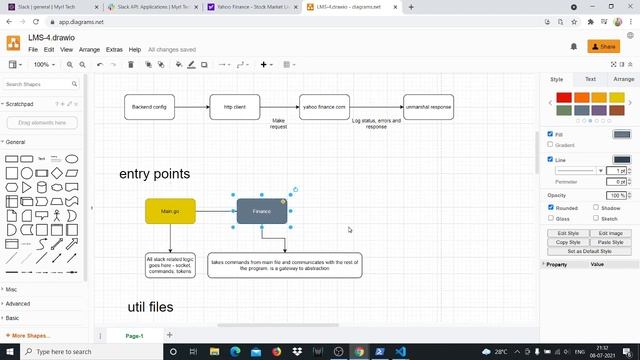
Task: Toggle fullscreen icon in toolbar
Action: [613, 64]
